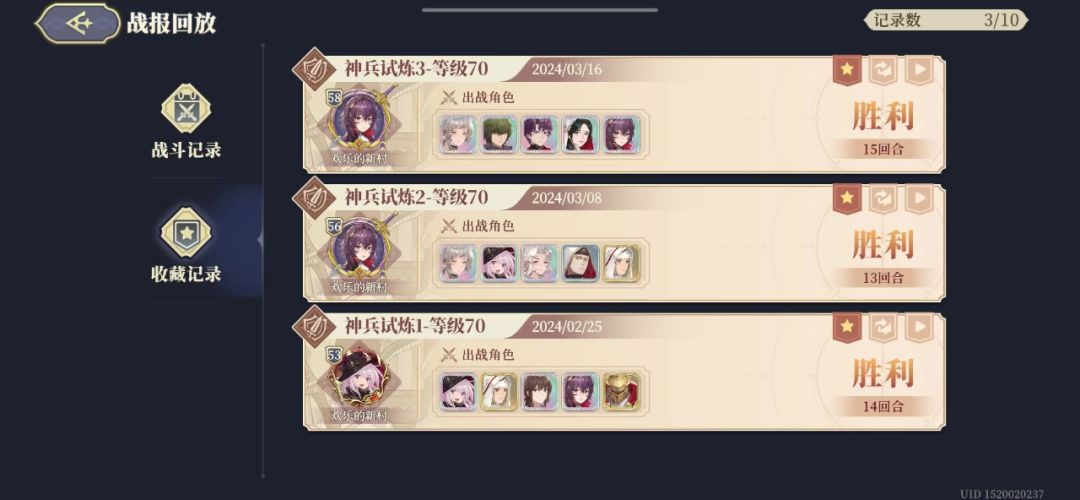Click the 胜利 15回合 result
This screenshot has width=1080, height=500.
(x=883, y=129)
